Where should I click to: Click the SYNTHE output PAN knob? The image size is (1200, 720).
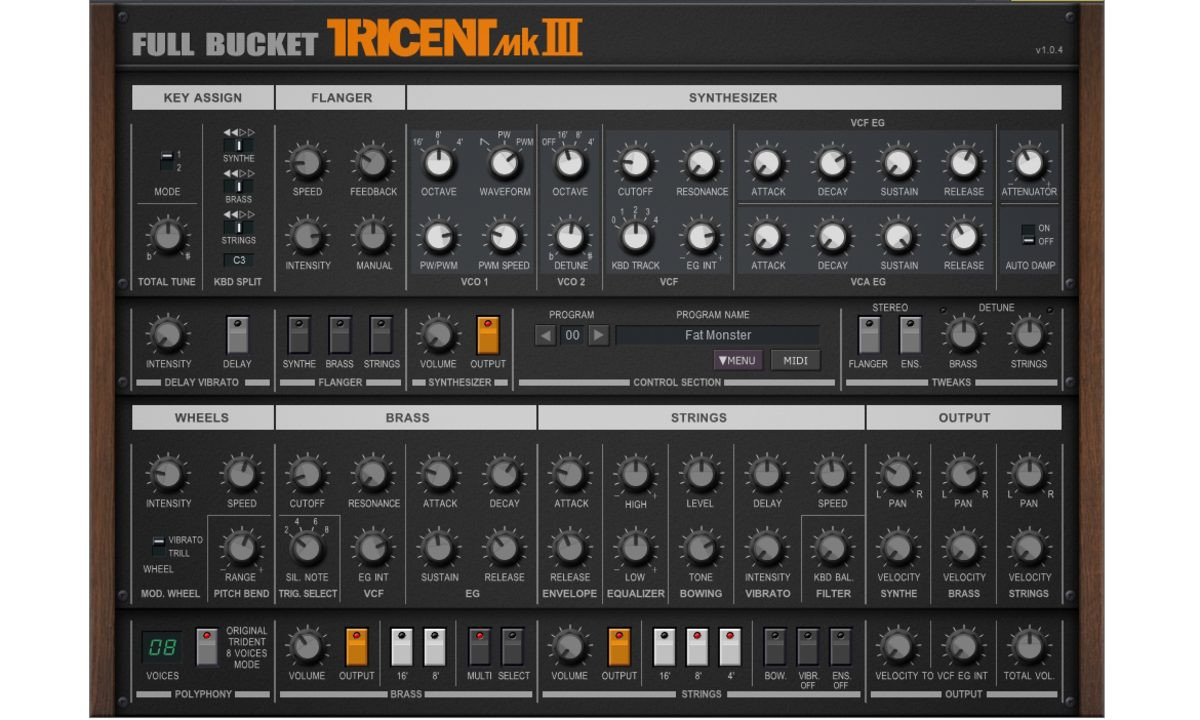(898, 474)
